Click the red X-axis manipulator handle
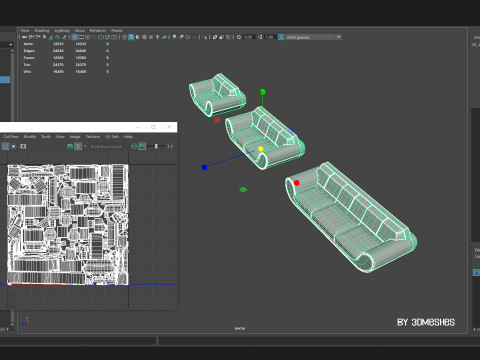This screenshot has height=360, width=480. tap(297, 183)
